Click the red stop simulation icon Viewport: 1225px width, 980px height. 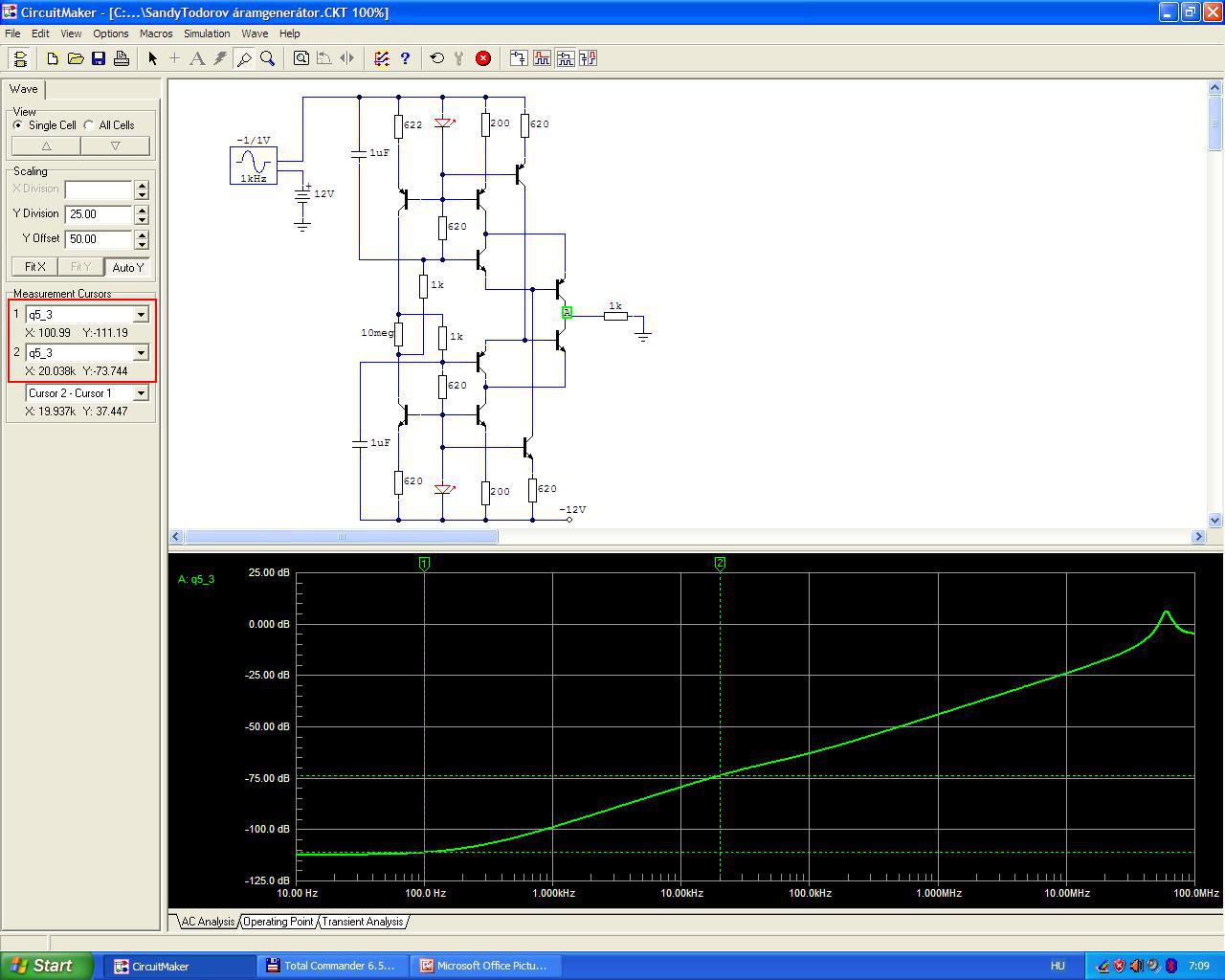[483, 58]
